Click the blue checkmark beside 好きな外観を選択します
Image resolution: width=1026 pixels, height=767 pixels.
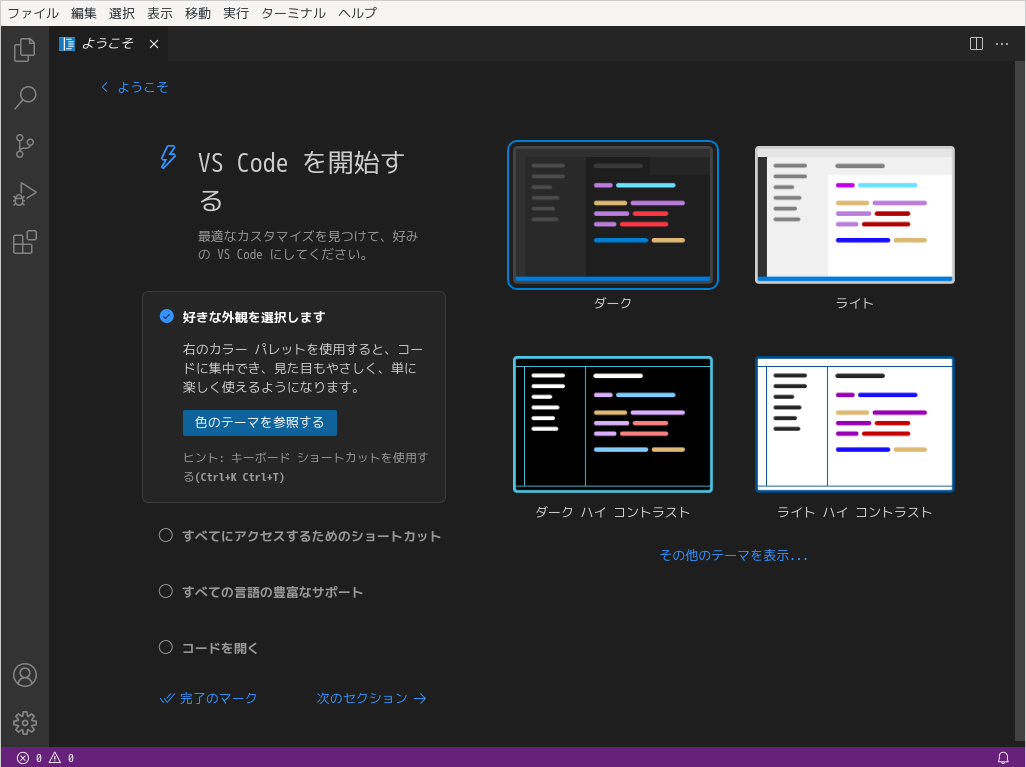click(167, 317)
